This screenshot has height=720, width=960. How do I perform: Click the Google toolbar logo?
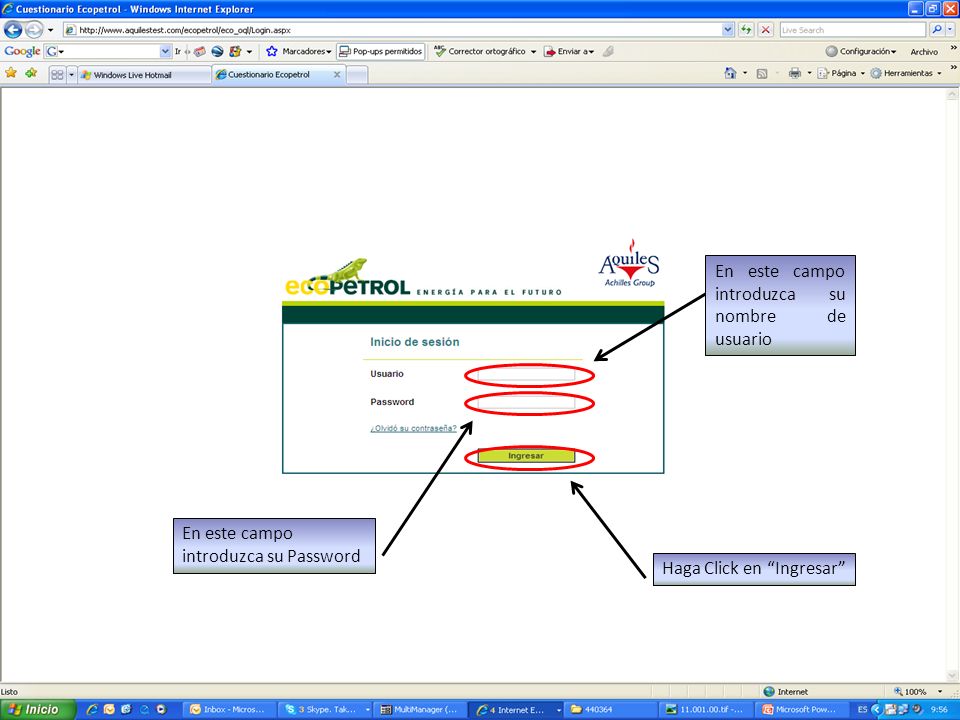[22, 51]
